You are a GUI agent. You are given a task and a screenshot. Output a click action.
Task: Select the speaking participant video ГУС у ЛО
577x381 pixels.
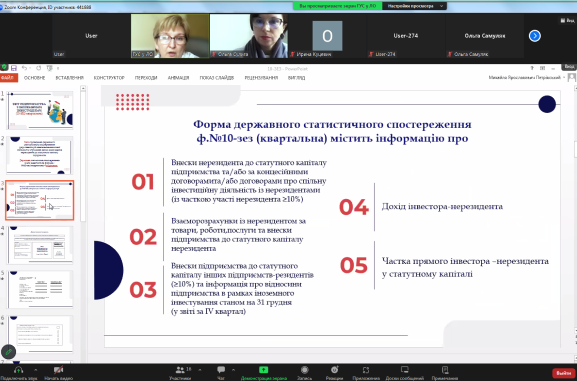click(x=170, y=36)
